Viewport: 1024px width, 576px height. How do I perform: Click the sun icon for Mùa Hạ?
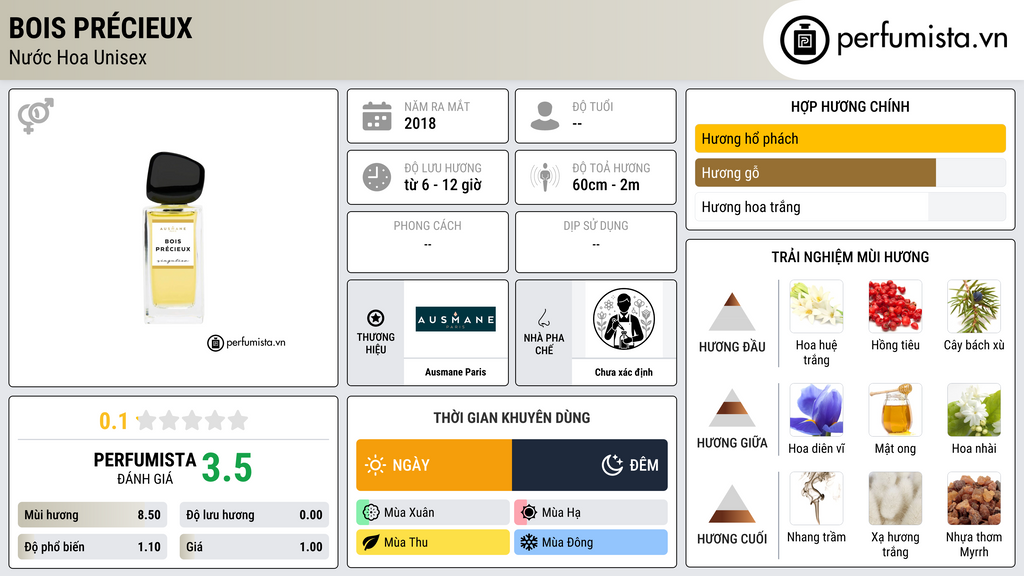(529, 513)
